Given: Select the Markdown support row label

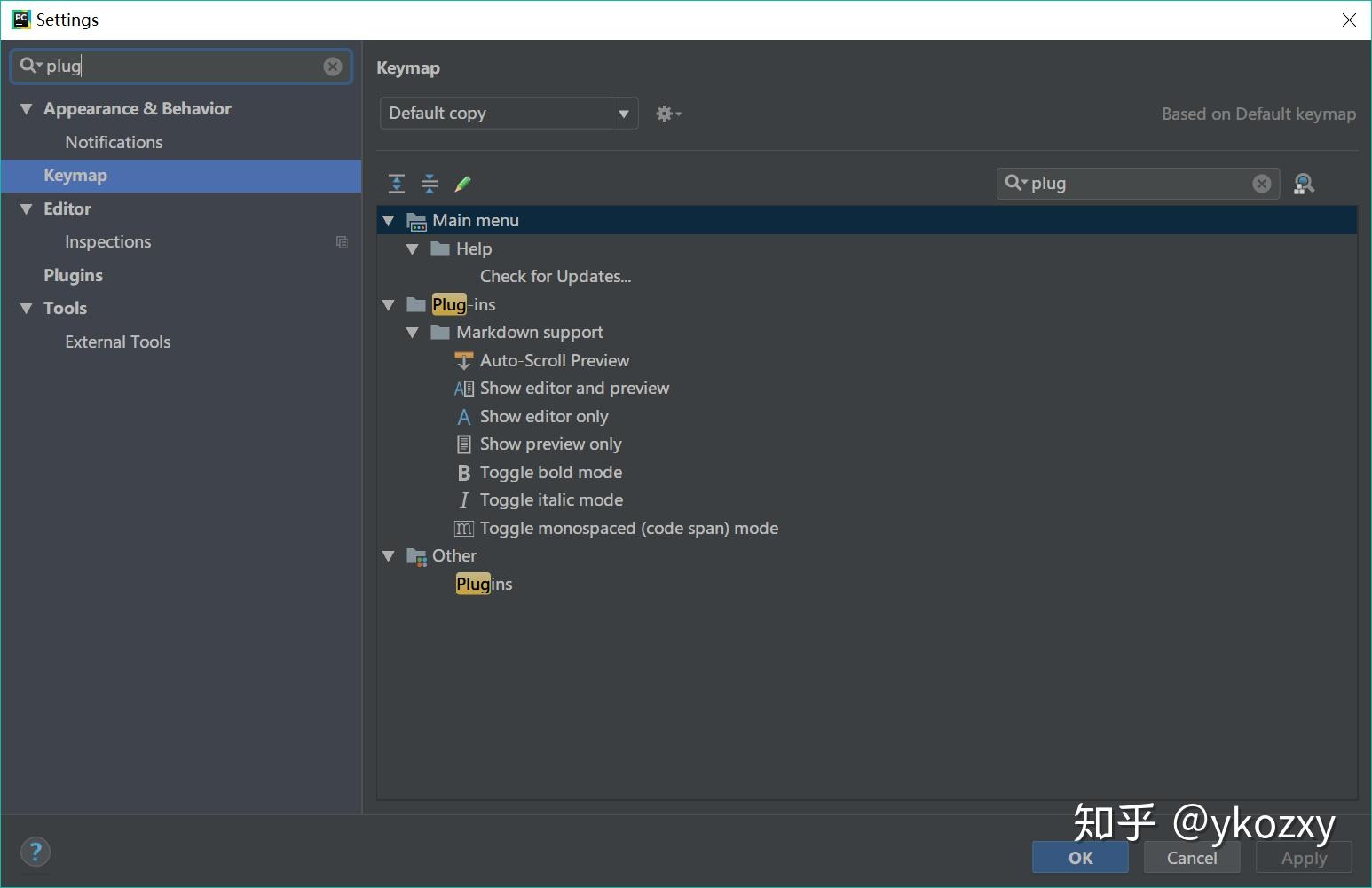Looking at the screenshot, I should (530, 333).
